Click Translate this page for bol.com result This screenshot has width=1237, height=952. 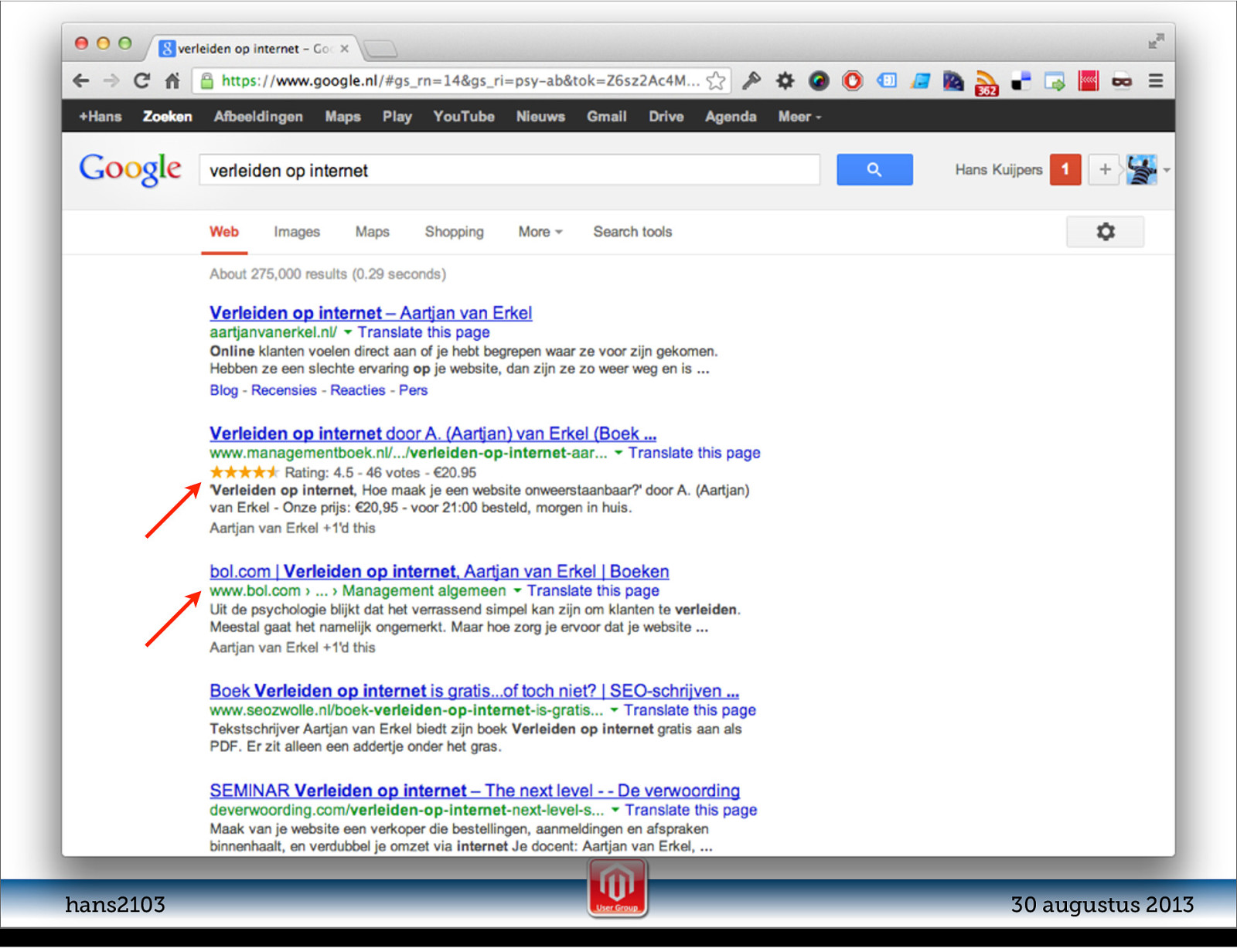point(593,591)
